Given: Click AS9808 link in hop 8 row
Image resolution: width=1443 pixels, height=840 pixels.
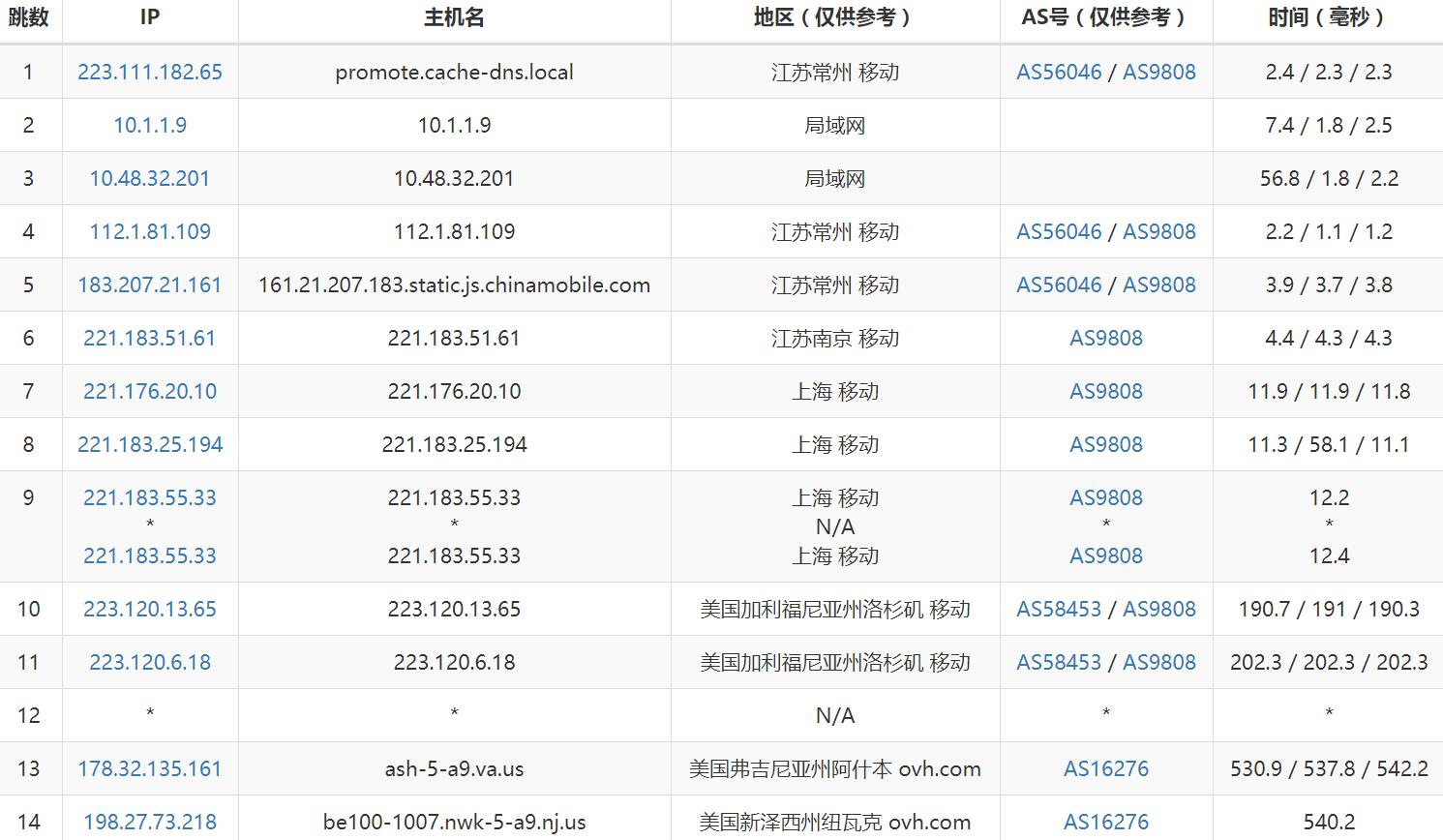Looking at the screenshot, I should pyautogui.click(x=1106, y=444).
